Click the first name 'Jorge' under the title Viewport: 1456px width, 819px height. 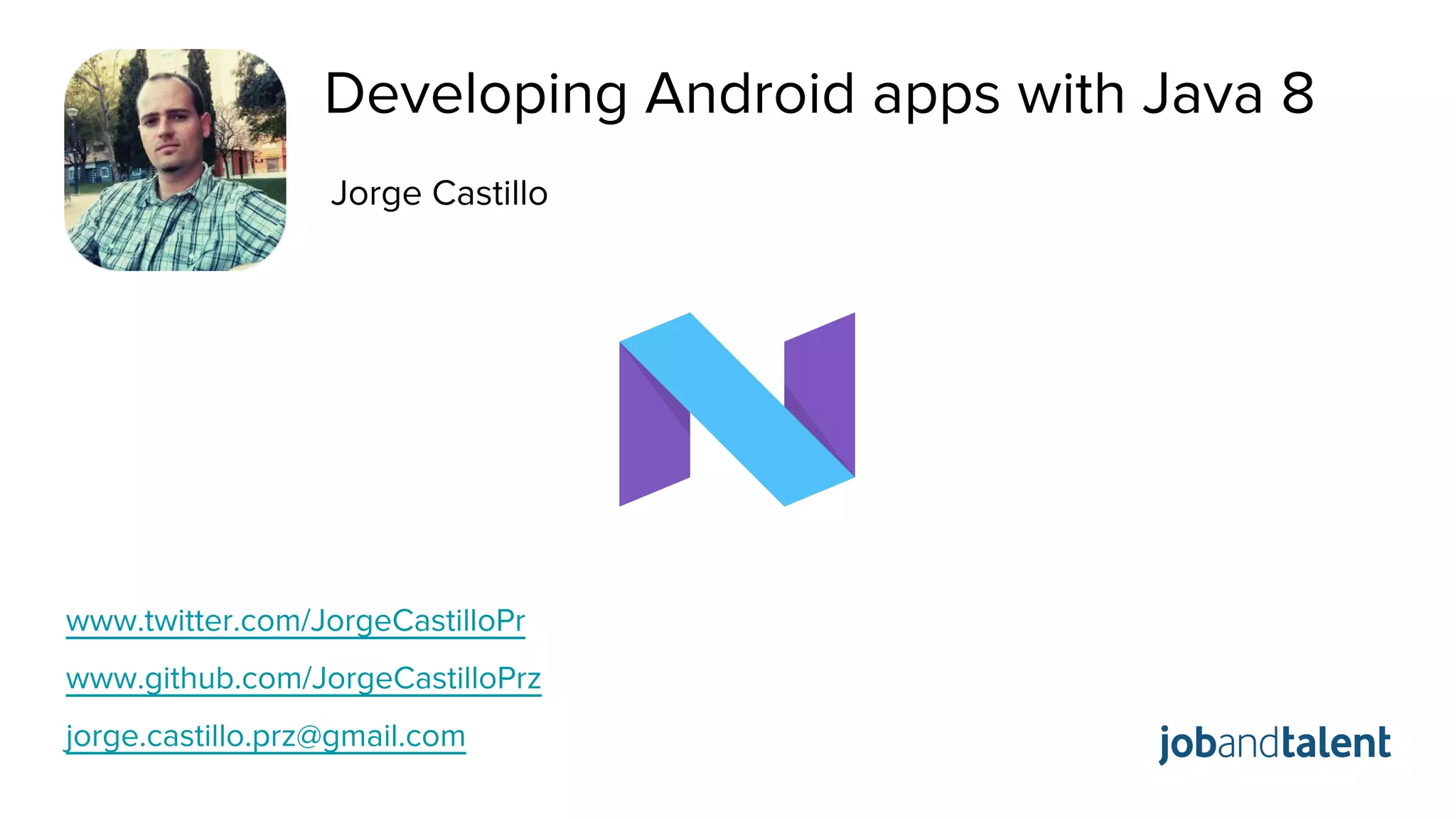tap(376, 194)
